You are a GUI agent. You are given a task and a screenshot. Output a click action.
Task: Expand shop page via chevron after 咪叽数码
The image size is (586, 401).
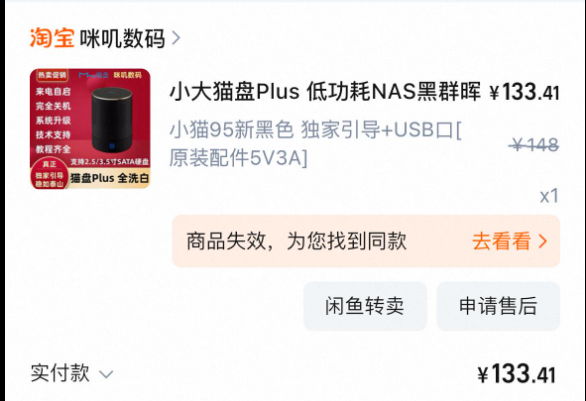tap(176, 38)
